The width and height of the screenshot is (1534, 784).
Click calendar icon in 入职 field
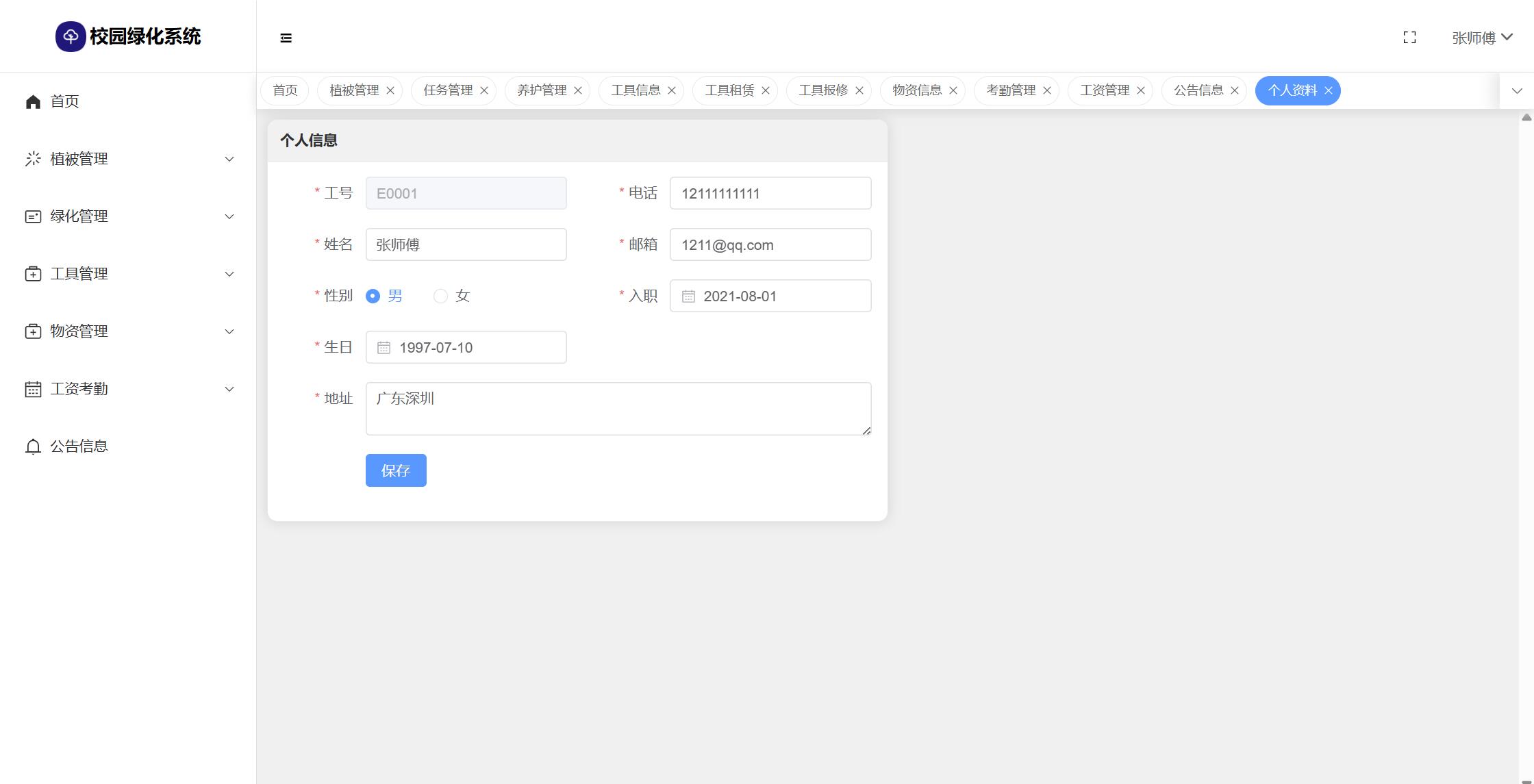click(x=688, y=296)
